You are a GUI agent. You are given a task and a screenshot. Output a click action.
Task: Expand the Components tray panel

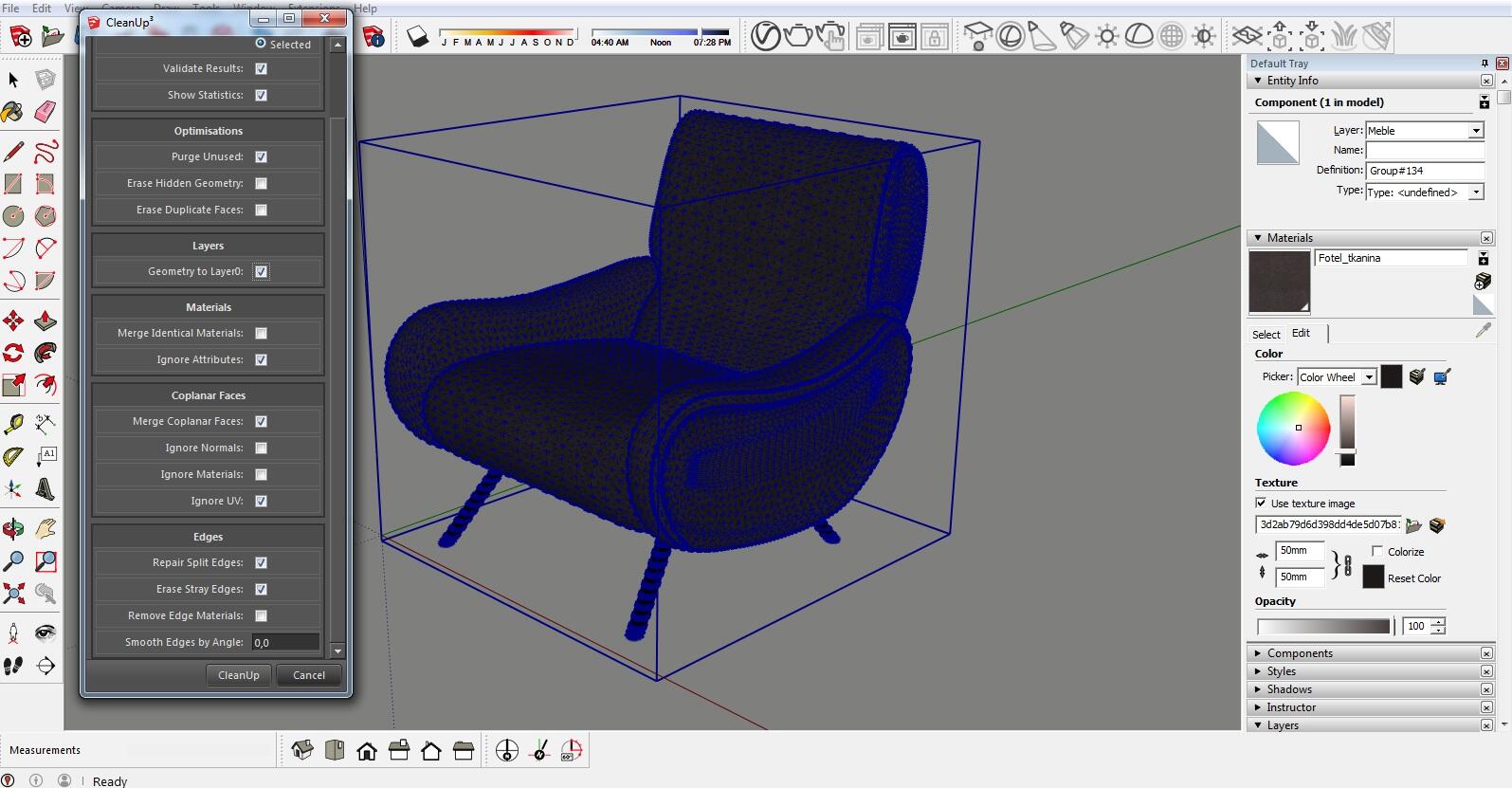1300,653
